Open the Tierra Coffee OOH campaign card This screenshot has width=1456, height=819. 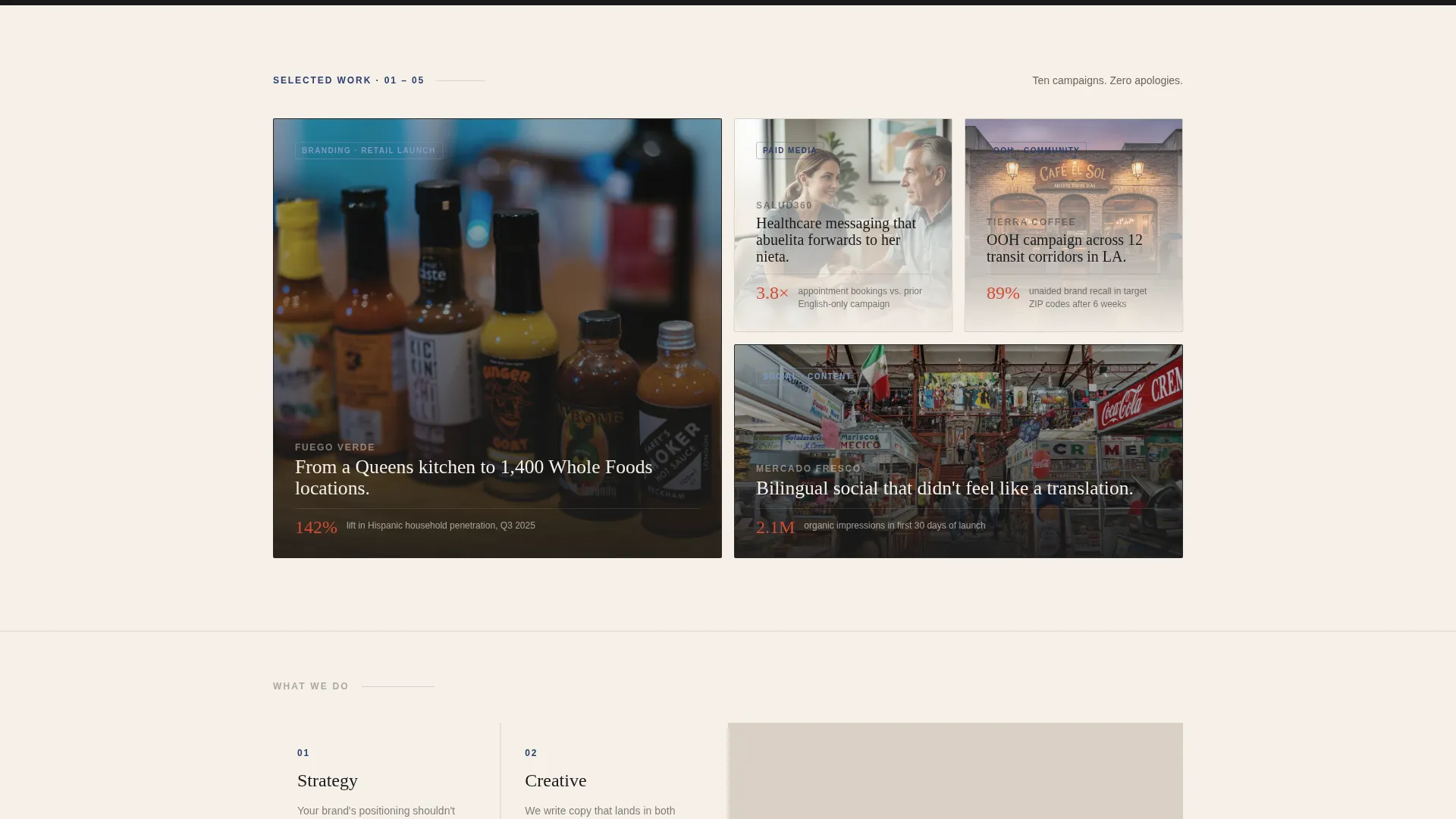(1074, 225)
